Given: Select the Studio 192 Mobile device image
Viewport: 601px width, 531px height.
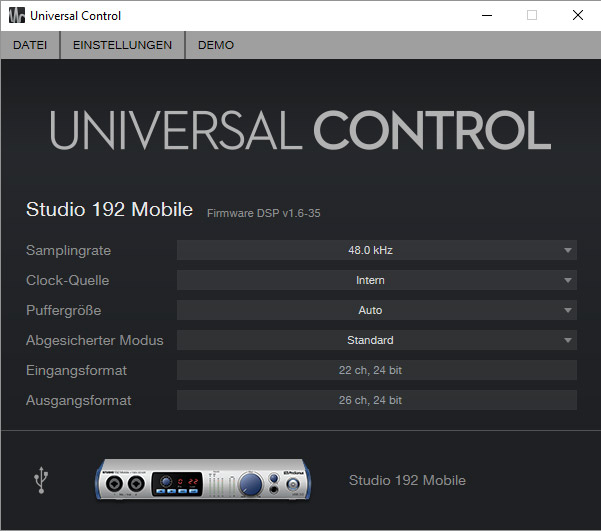Looking at the screenshot, I should pos(201,481).
